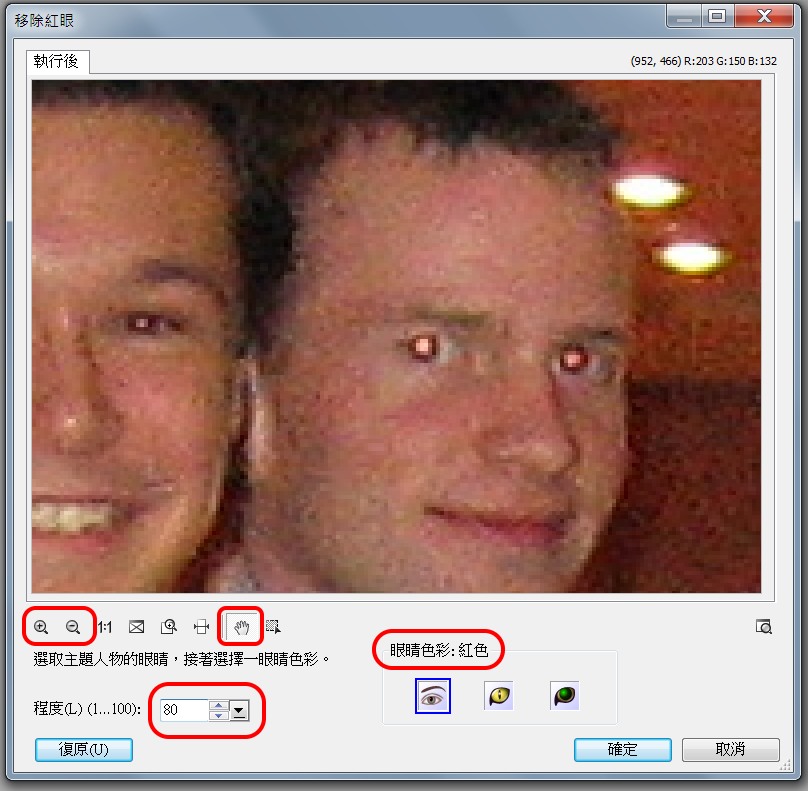
Task: Click into the 程度 value field
Action: 183,710
